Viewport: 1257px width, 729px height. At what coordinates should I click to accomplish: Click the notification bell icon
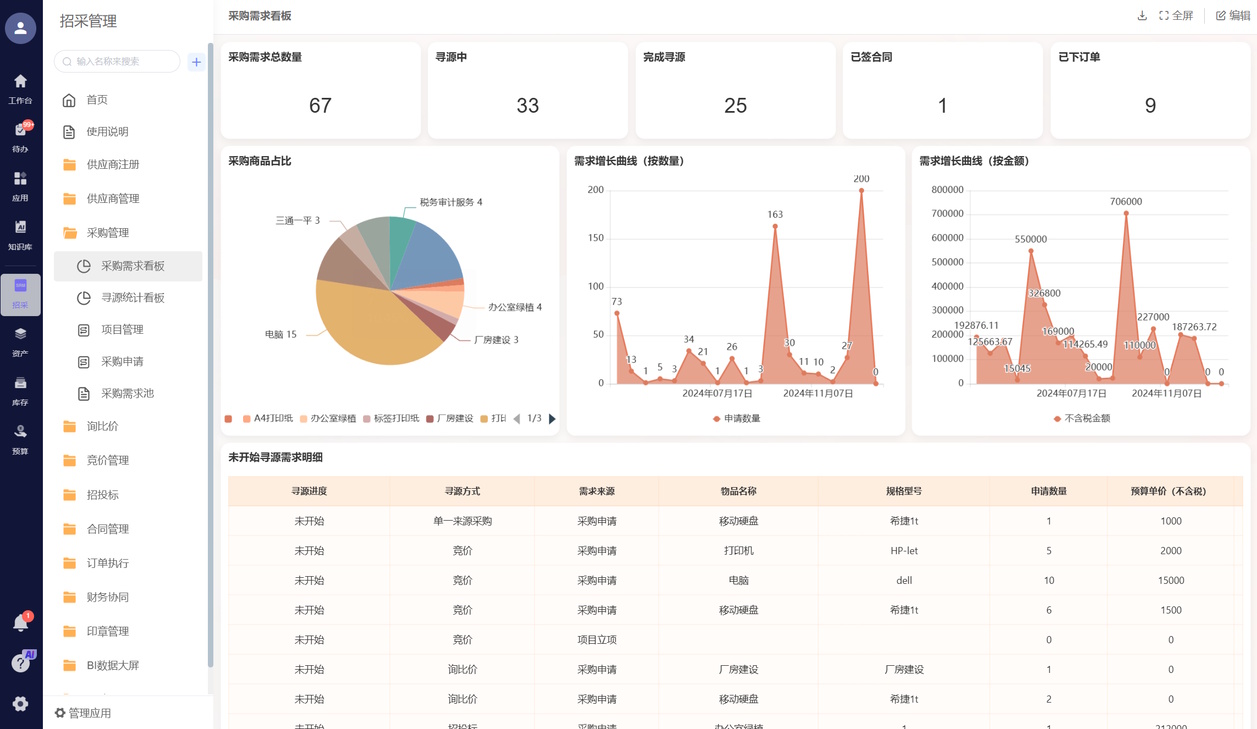click(20, 623)
